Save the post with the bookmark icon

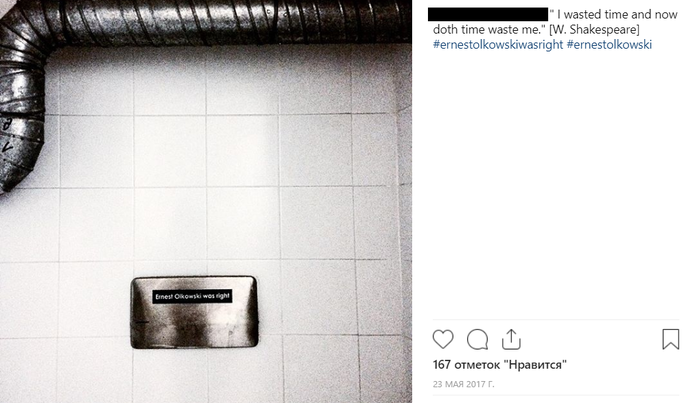(671, 339)
